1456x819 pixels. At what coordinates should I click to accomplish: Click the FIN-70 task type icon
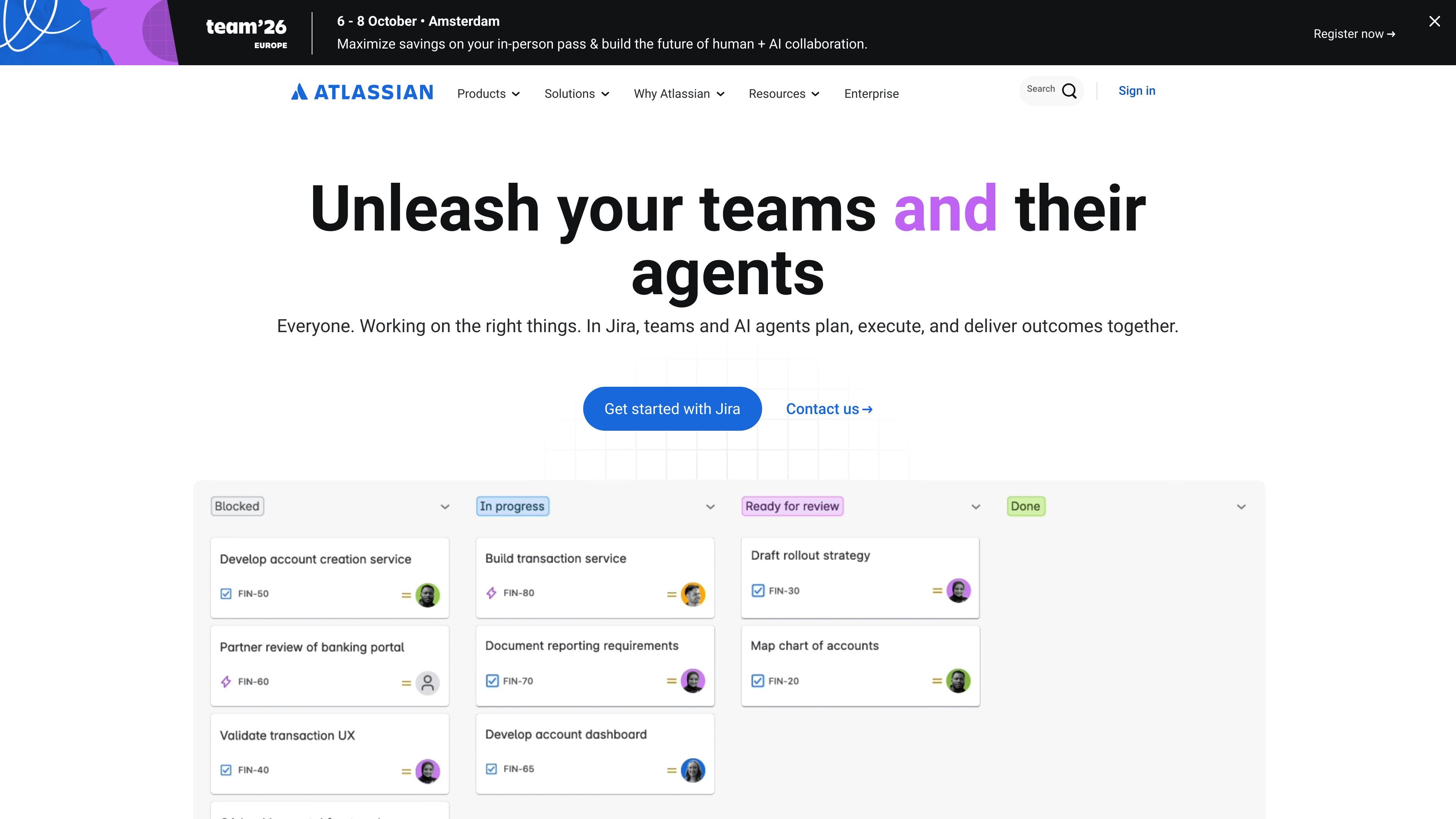(492, 681)
